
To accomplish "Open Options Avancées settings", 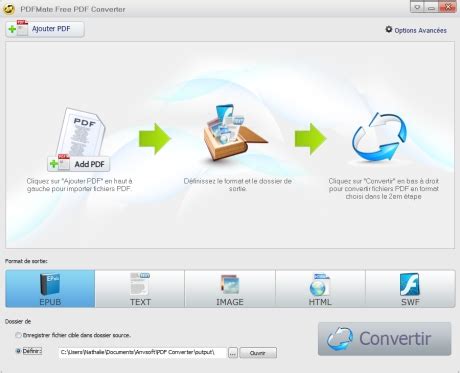I will point(416,30).
